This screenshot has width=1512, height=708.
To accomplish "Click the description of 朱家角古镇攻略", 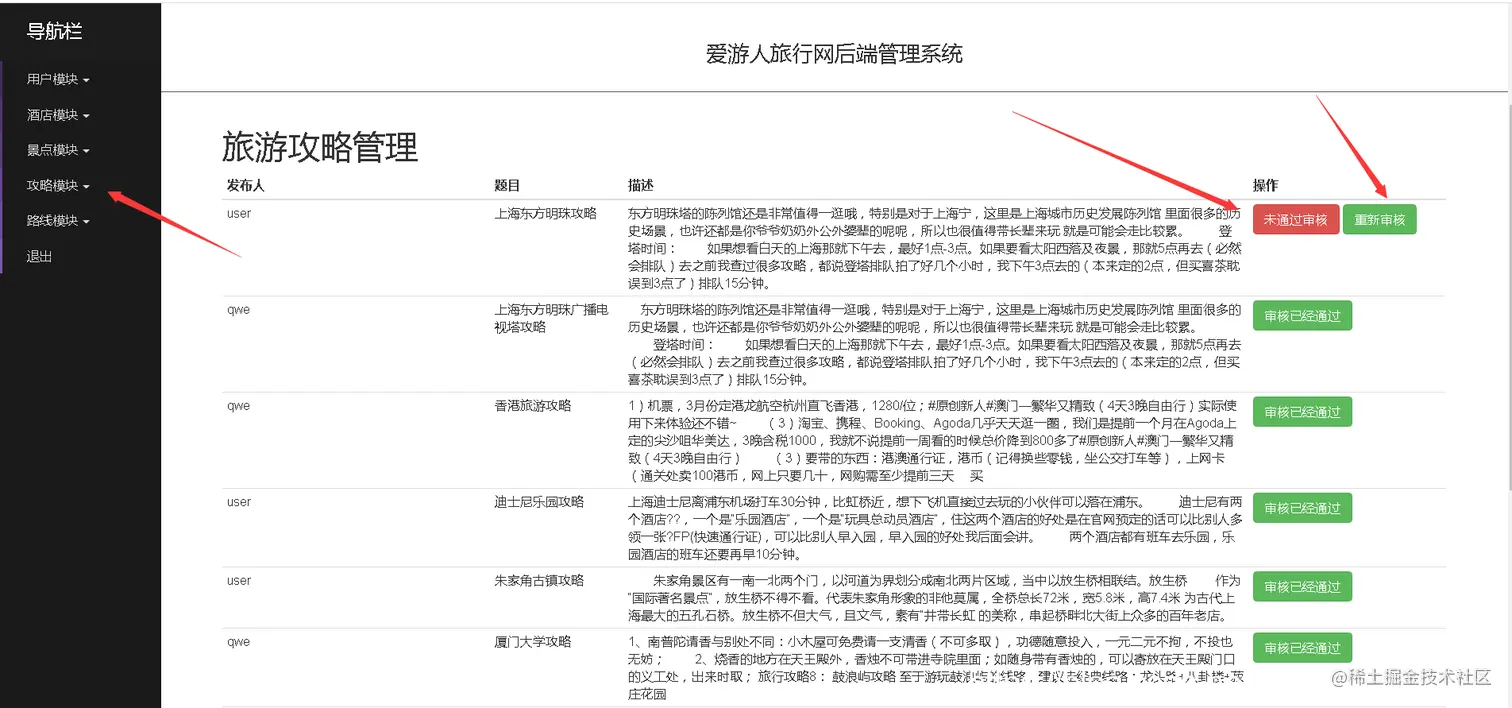I will pyautogui.click(x=934, y=597).
